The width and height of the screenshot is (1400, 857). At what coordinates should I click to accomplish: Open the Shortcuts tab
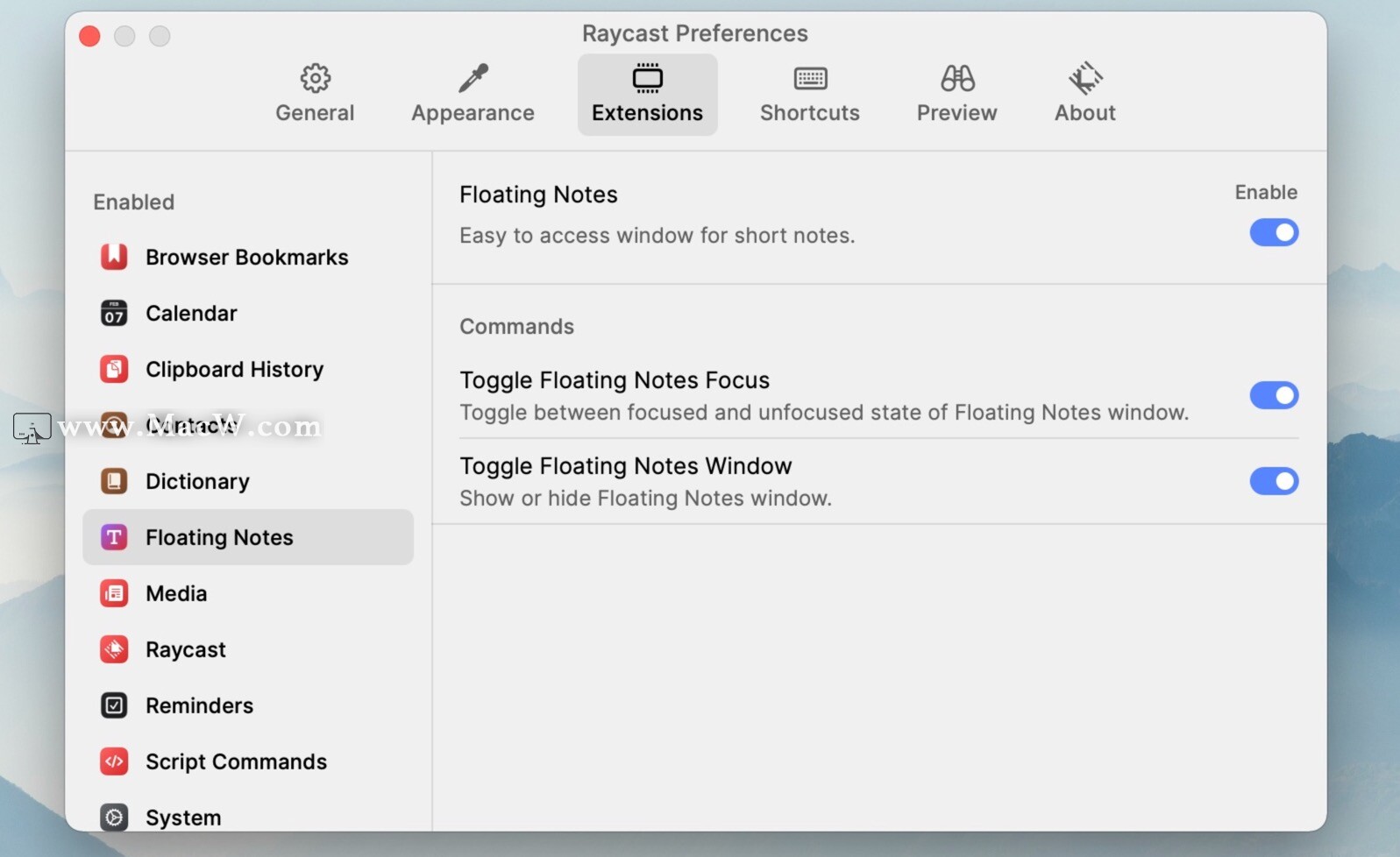point(809,94)
